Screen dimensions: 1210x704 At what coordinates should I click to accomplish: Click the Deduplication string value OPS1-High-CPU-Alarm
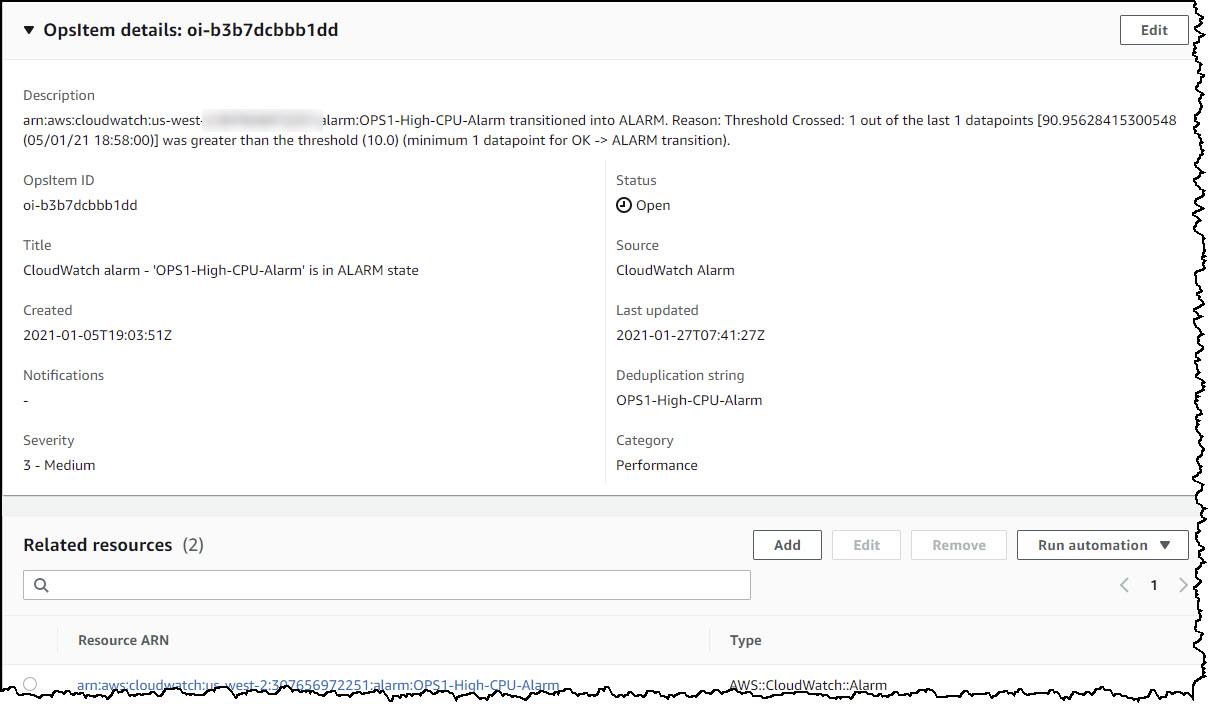[689, 400]
